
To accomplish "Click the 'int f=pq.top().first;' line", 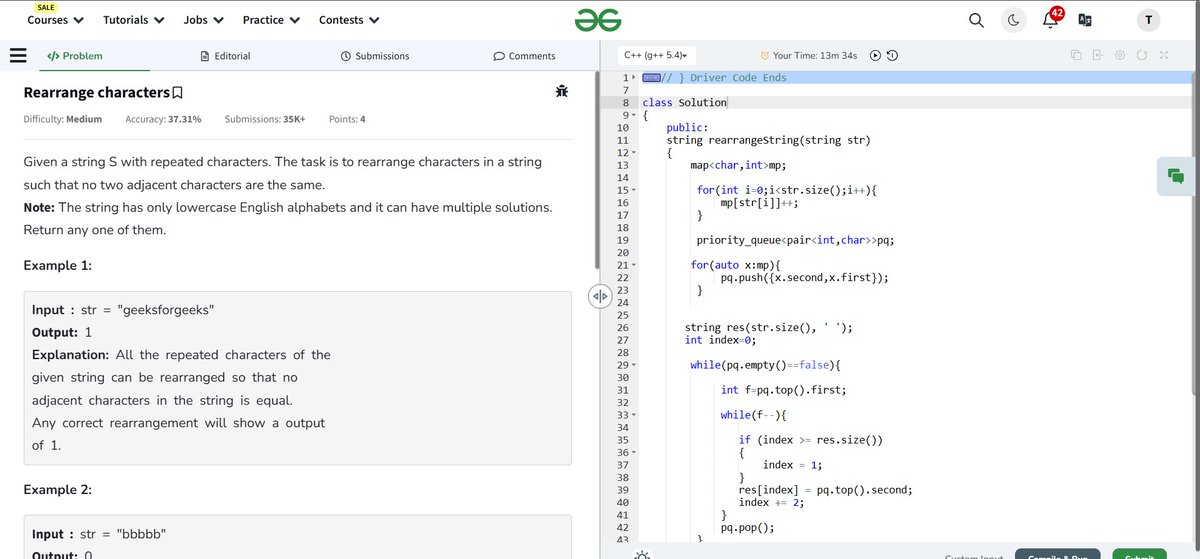I will tap(783, 390).
